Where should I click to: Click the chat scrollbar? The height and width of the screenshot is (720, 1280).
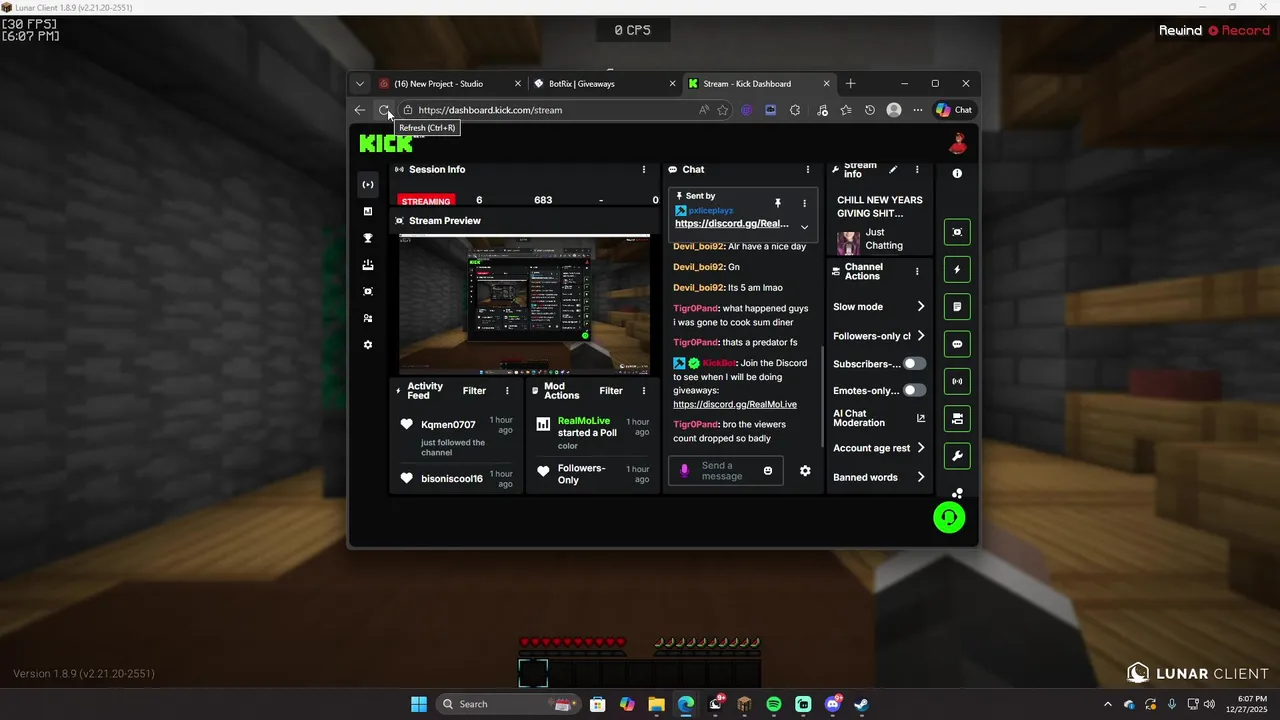[822, 395]
